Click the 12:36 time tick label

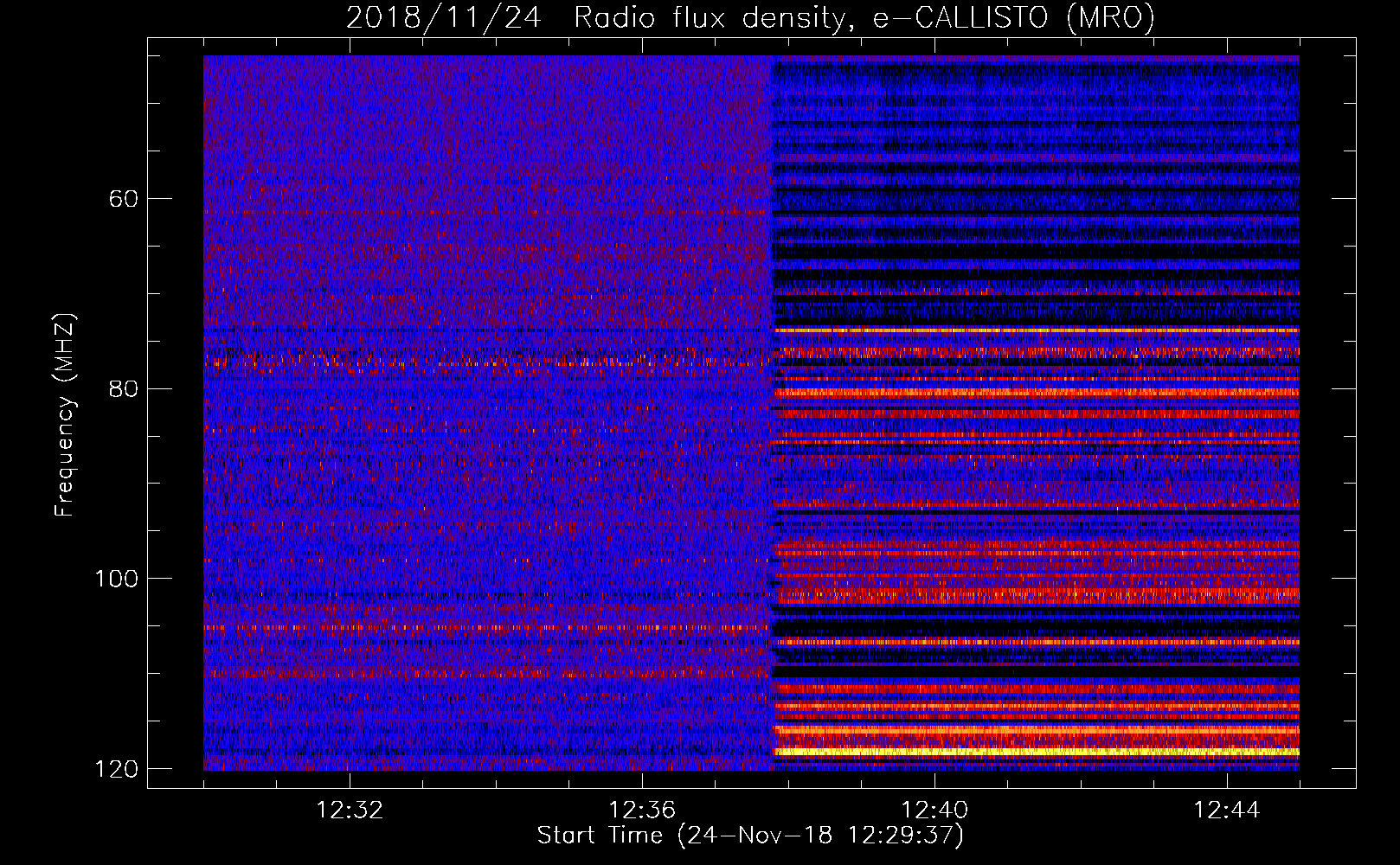click(642, 811)
